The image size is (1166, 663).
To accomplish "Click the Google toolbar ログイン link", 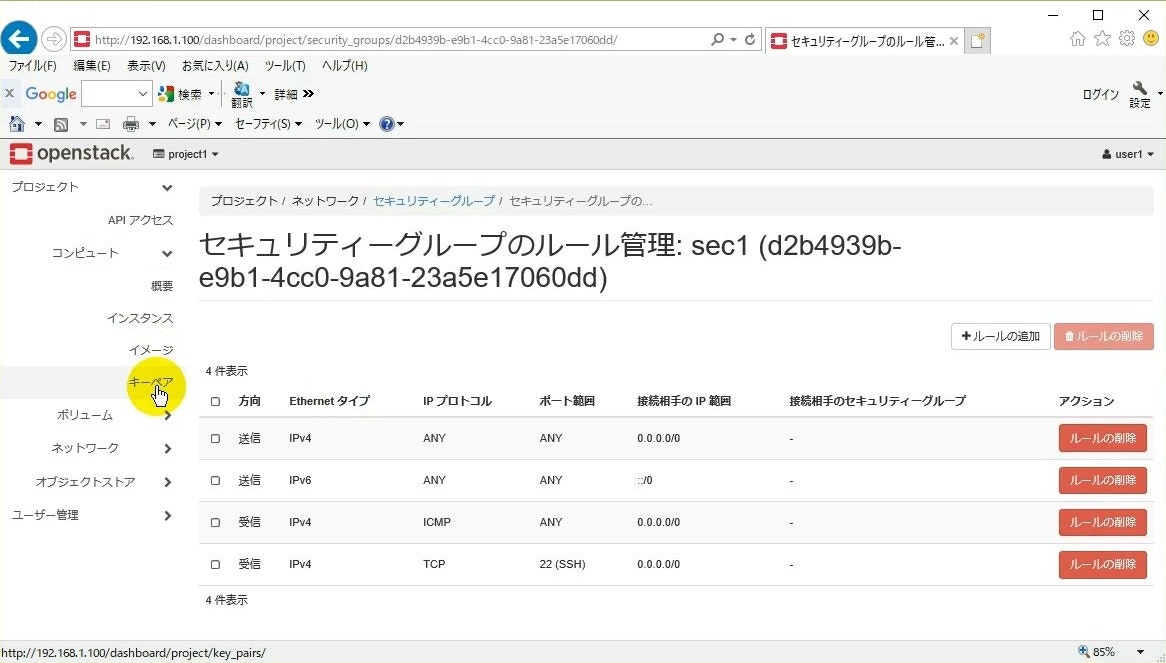I will pos(1101,94).
